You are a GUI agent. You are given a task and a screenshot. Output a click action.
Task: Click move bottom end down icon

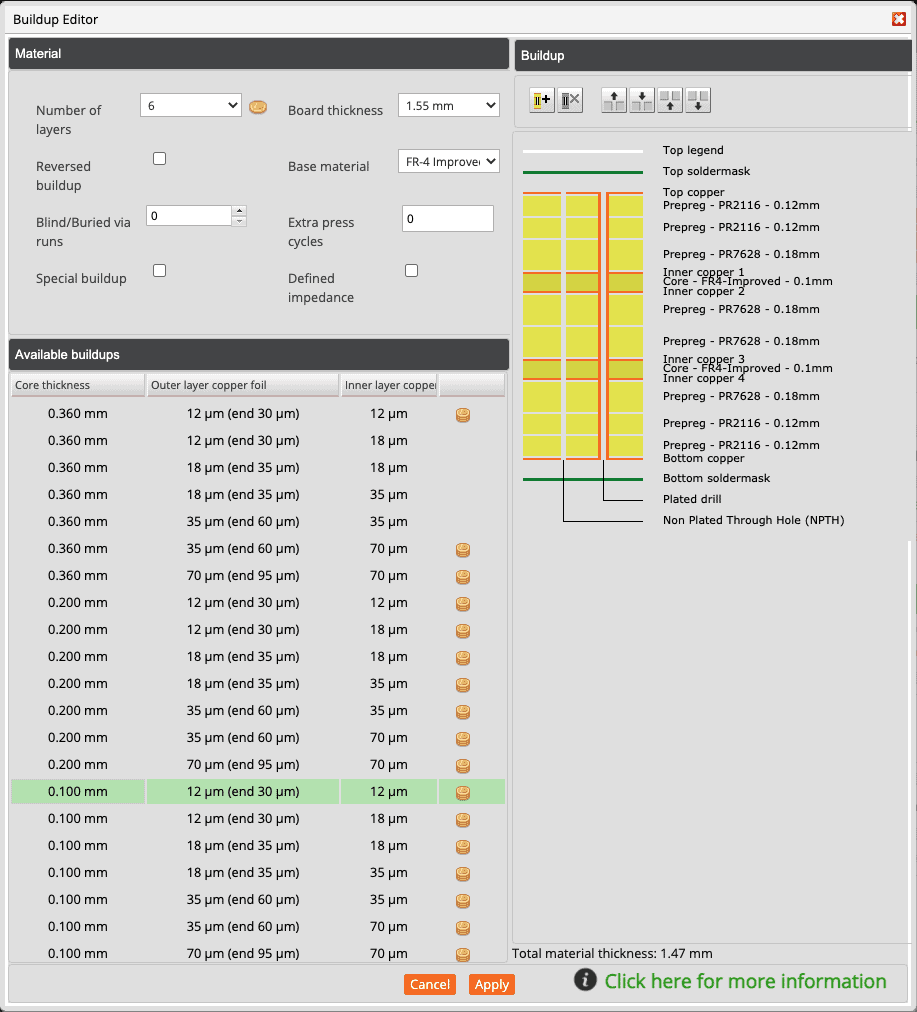click(698, 101)
